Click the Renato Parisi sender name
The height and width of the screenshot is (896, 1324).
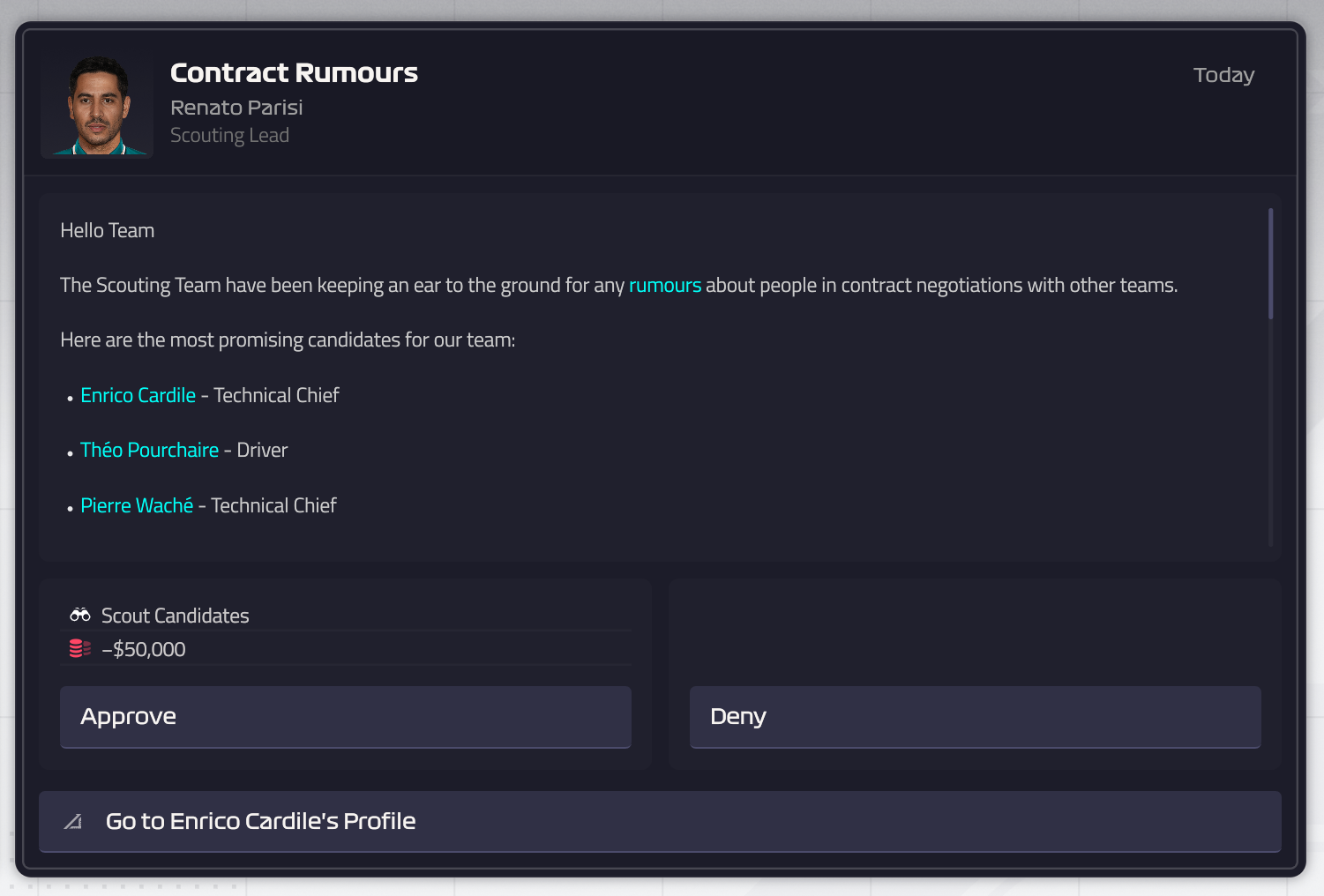coord(236,108)
